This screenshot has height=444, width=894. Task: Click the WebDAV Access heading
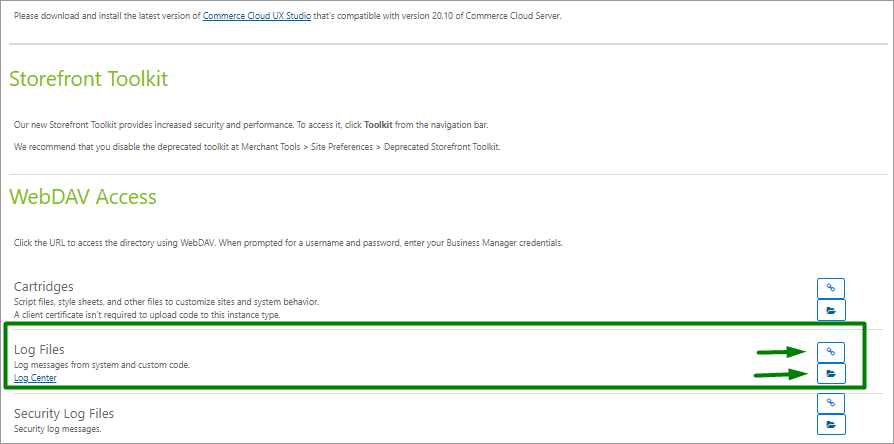pos(83,197)
